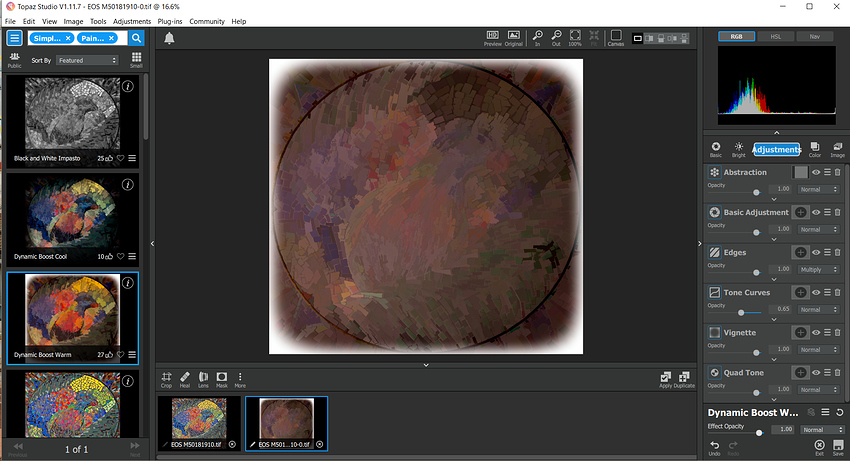The height and width of the screenshot is (461, 850).
Task: Click the Apply Duplicate button
Action: tap(677, 379)
